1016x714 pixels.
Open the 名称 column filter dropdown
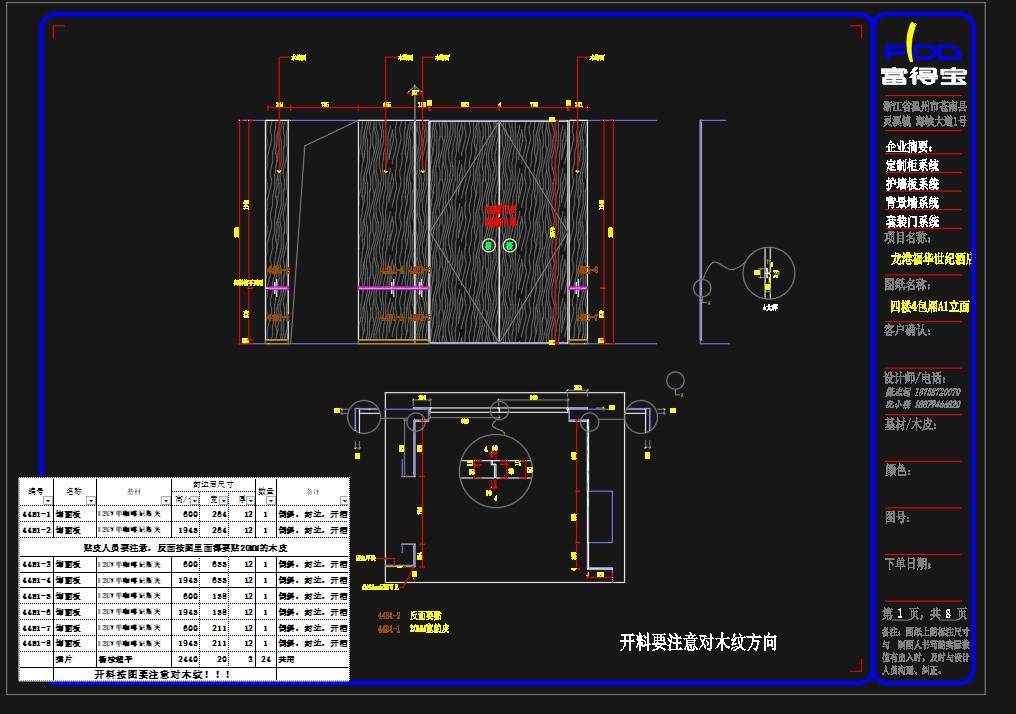(x=90, y=500)
